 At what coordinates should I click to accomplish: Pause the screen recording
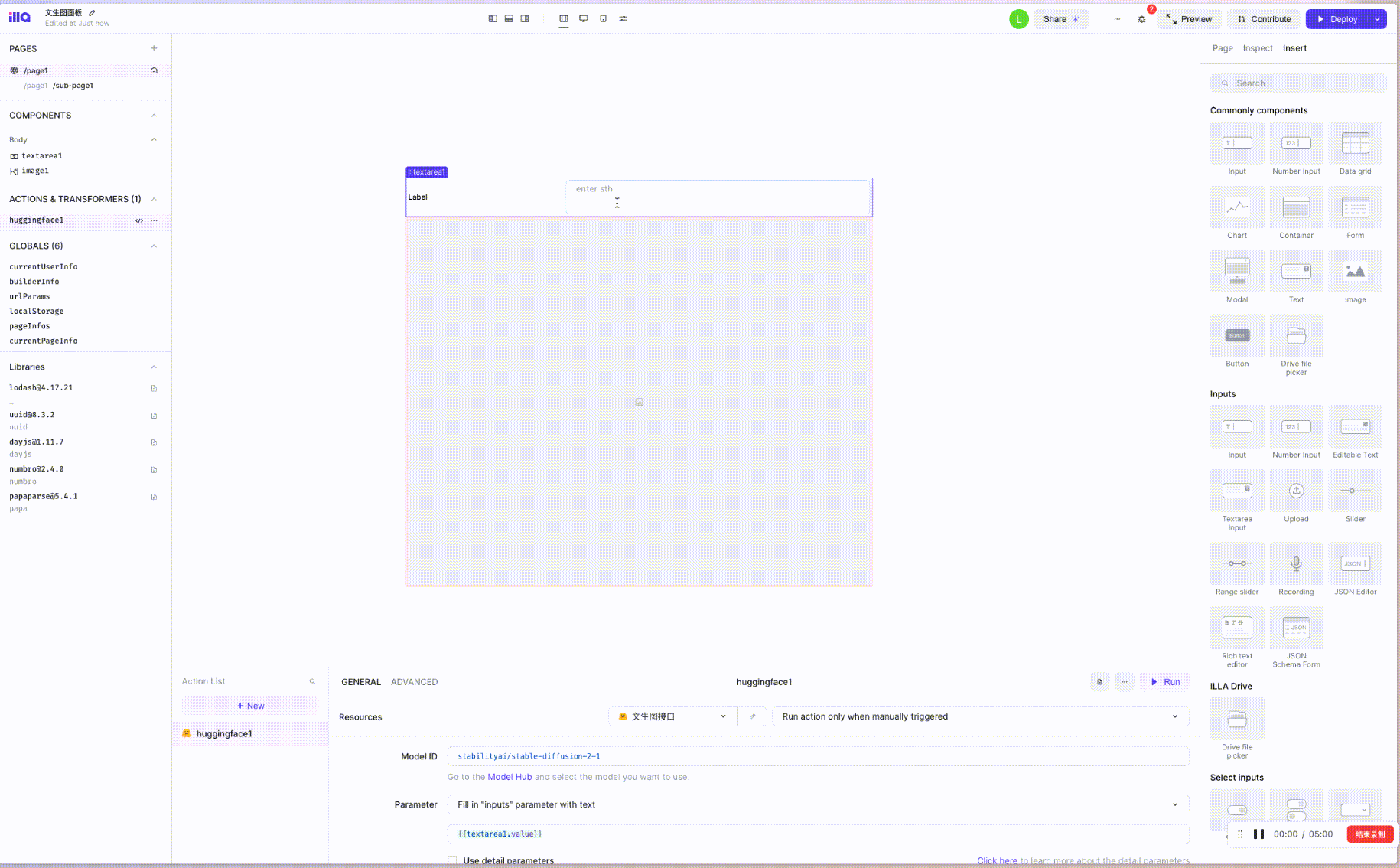(x=1258, y=834)
